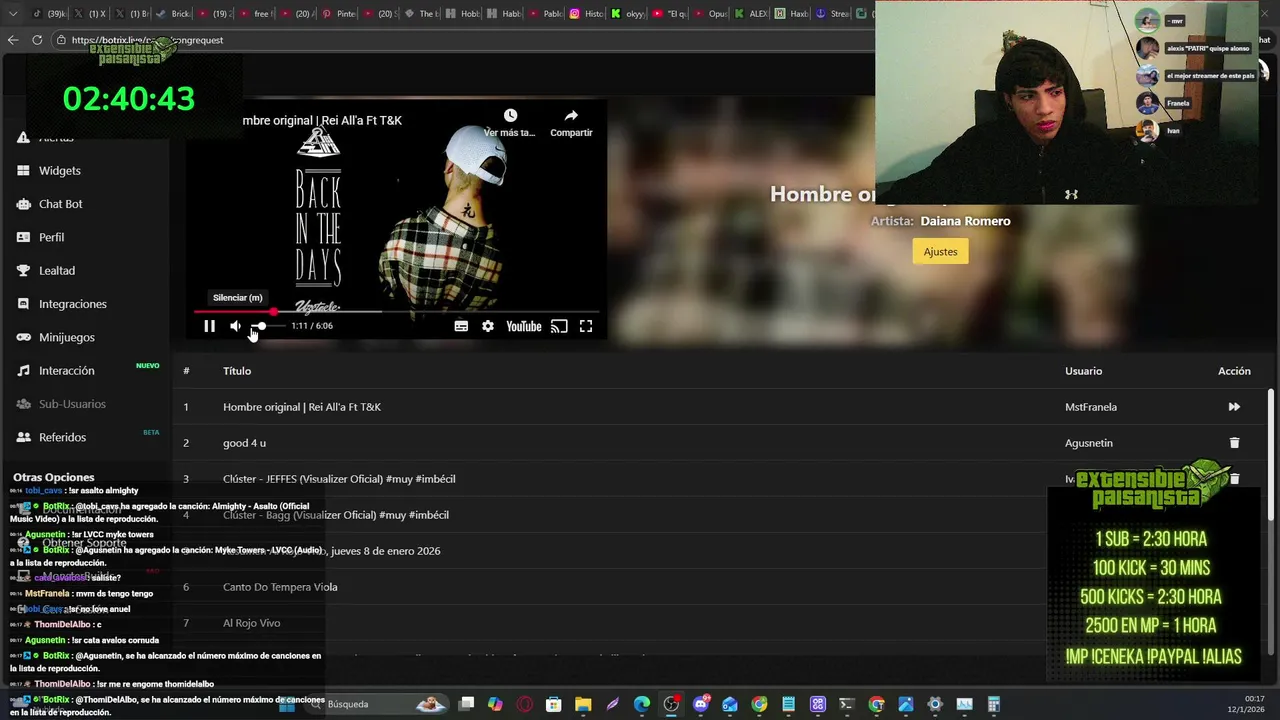Click the Interacción music note icon

pos(23,371)
